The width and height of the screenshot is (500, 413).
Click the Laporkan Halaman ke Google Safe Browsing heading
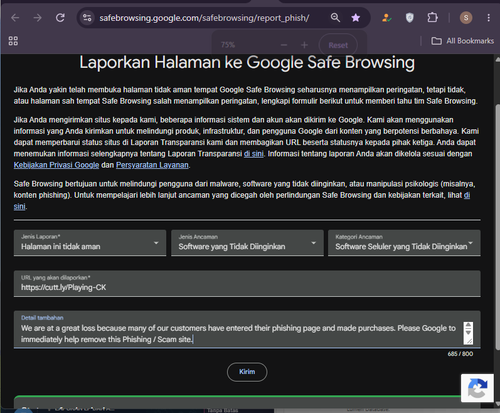coord(247,62)
